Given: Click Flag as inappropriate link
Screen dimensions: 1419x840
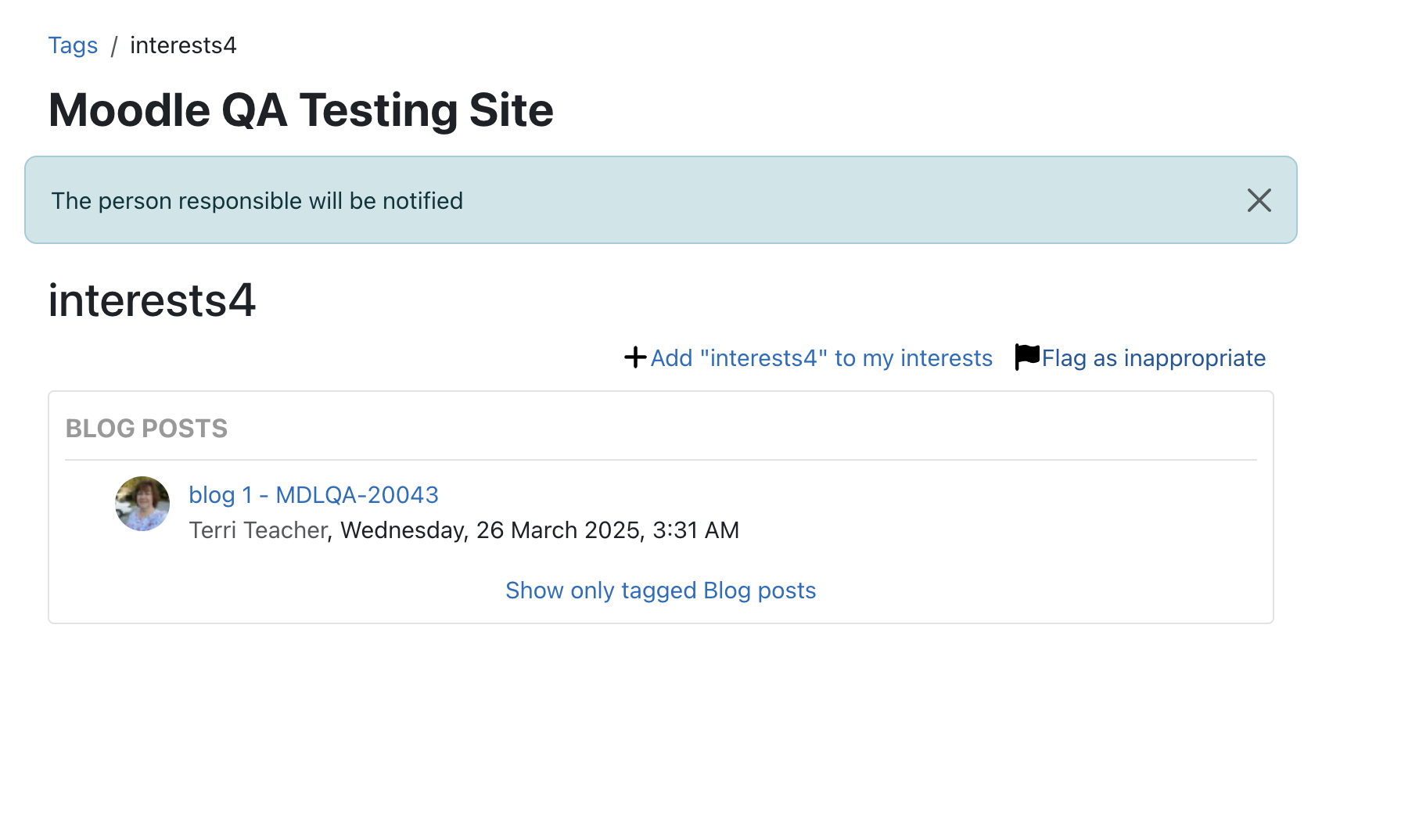Looking at the screenshot, I should click(1153, 358).
